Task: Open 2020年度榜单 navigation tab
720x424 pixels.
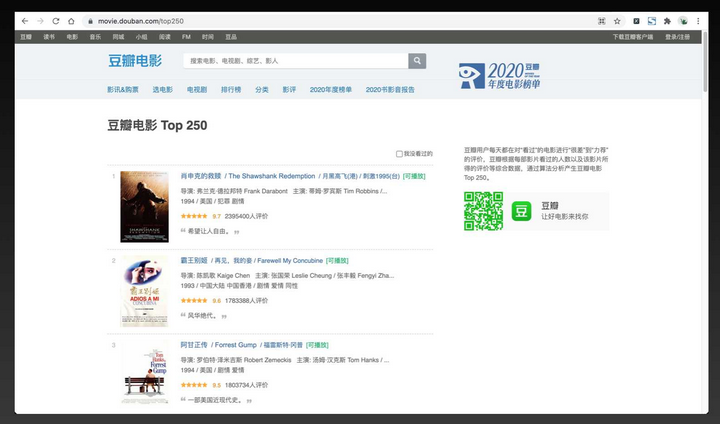Action: pos(331,90)
